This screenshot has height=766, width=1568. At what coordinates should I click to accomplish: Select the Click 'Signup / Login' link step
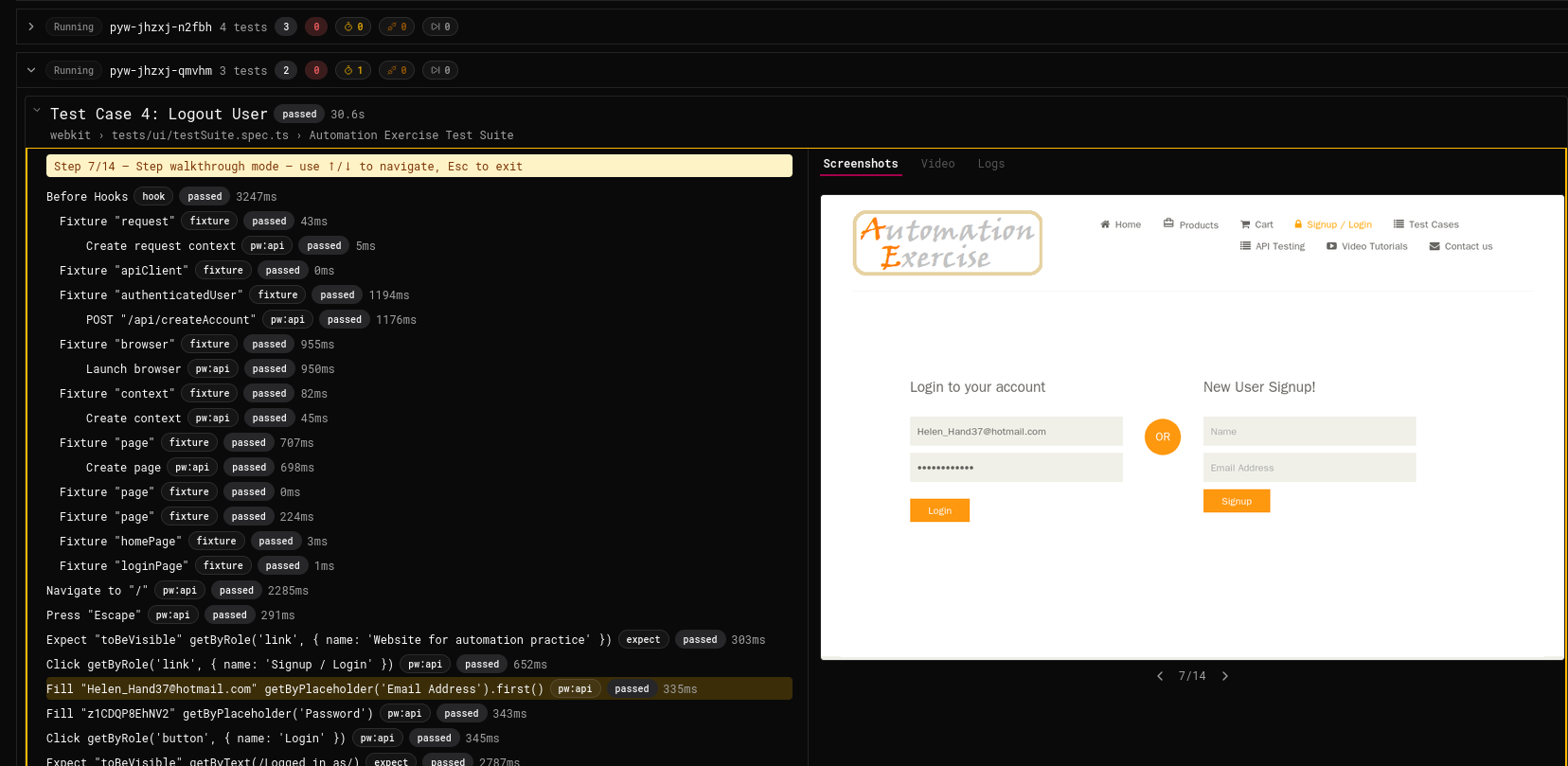pos(419,664)
